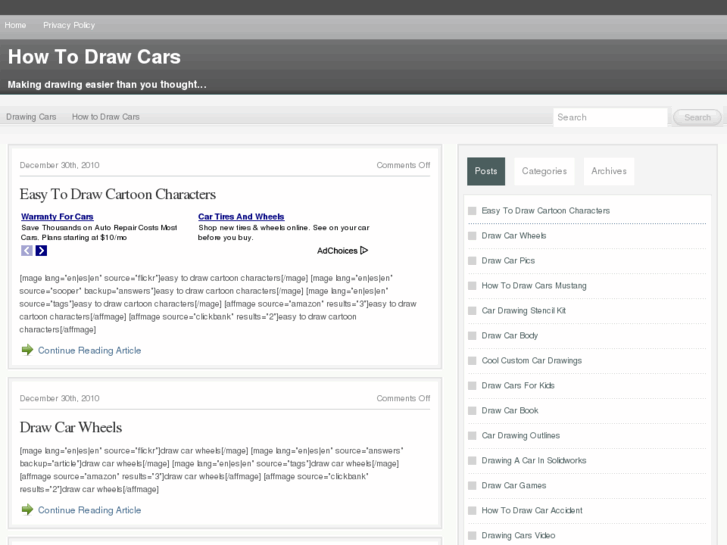The height and width of the screenshot is (545, 727).
Task: Open the How To Draw Cars site title
Action: (94, 57)
